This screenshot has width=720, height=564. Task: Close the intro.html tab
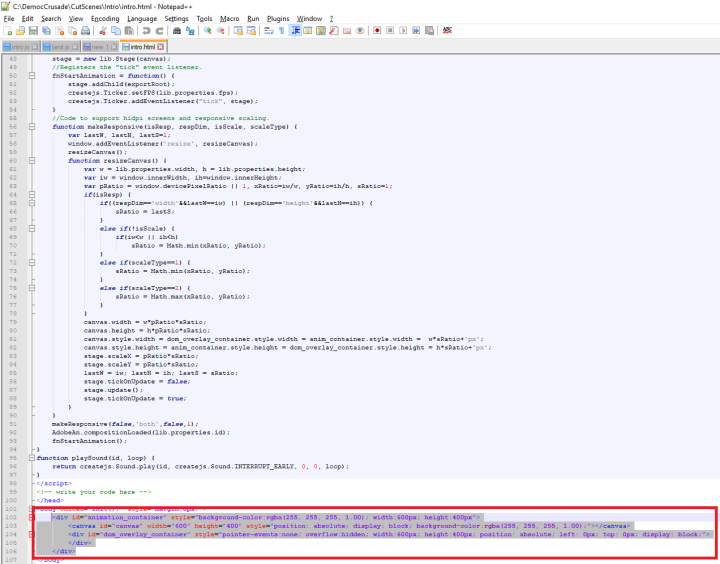160,47
